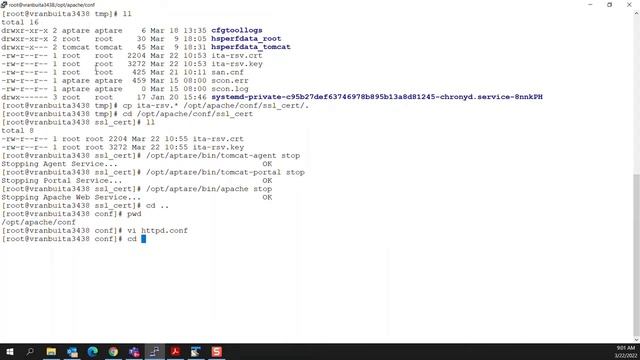Minimize the PuTTY terminal window
Viewport: 640px width, 360px height.
click(x=590, y=4)
